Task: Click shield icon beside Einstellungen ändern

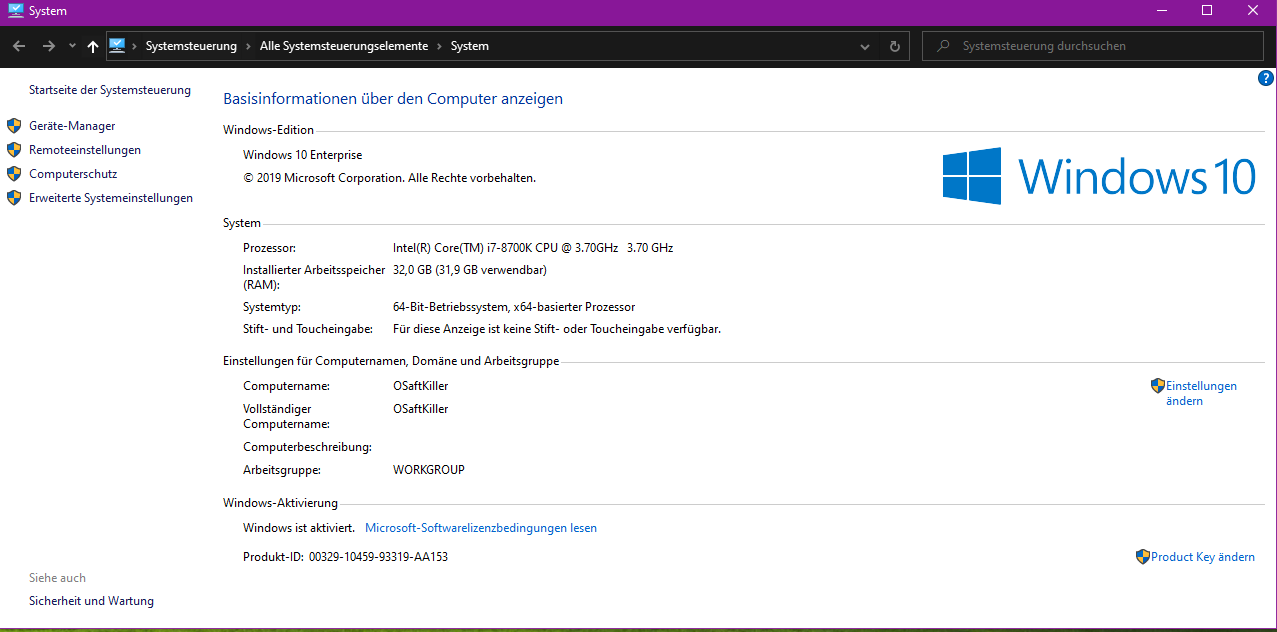Action: tap(1158, 386)
